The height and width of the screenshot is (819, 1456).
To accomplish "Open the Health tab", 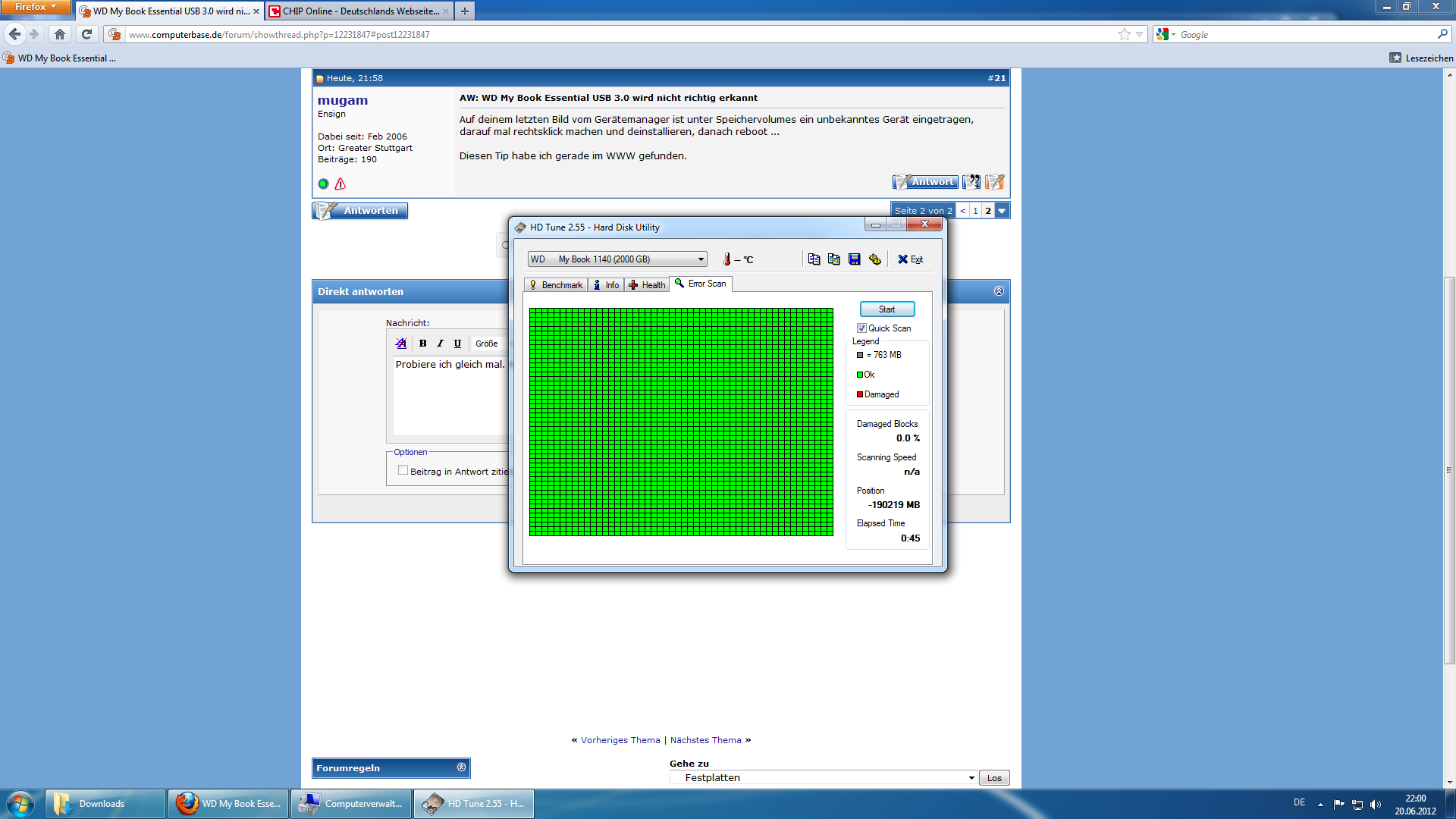I will click(647, 285).
